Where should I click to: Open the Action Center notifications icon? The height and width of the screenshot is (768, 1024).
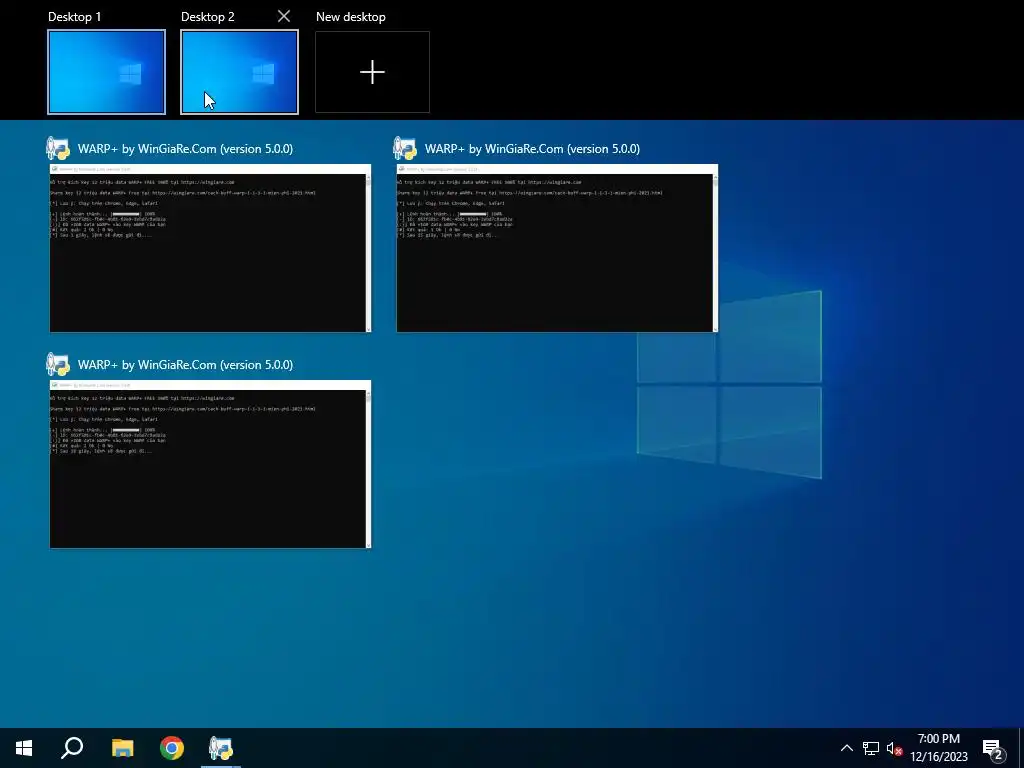993,748
